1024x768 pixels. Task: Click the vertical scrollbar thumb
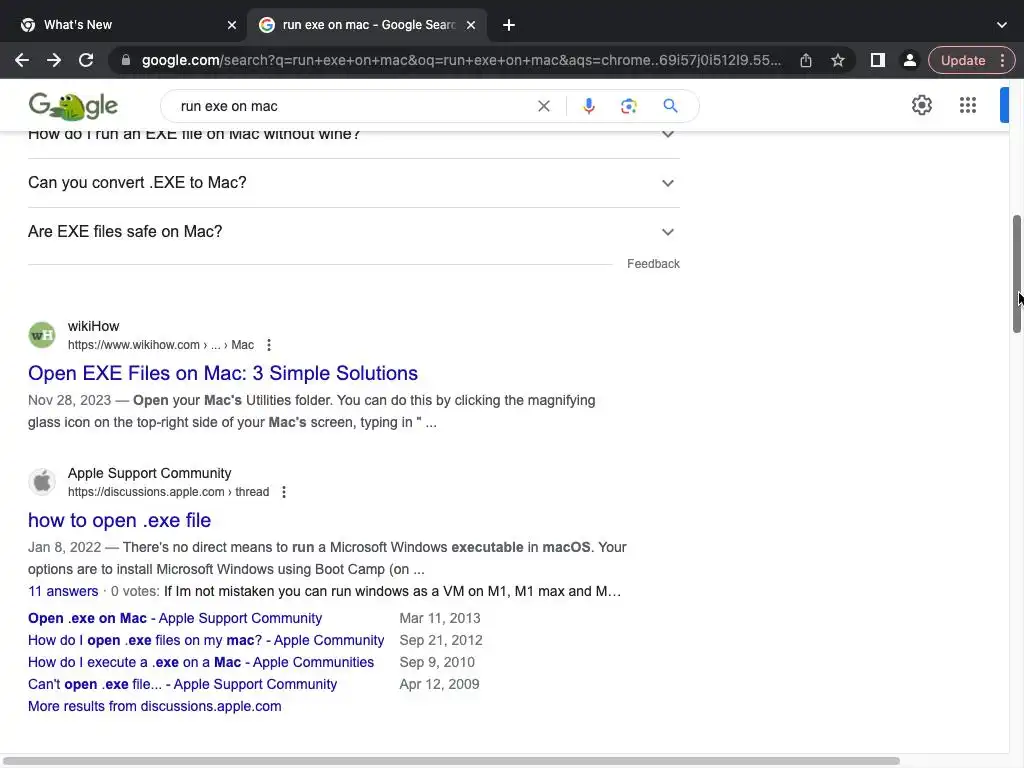1017,274
